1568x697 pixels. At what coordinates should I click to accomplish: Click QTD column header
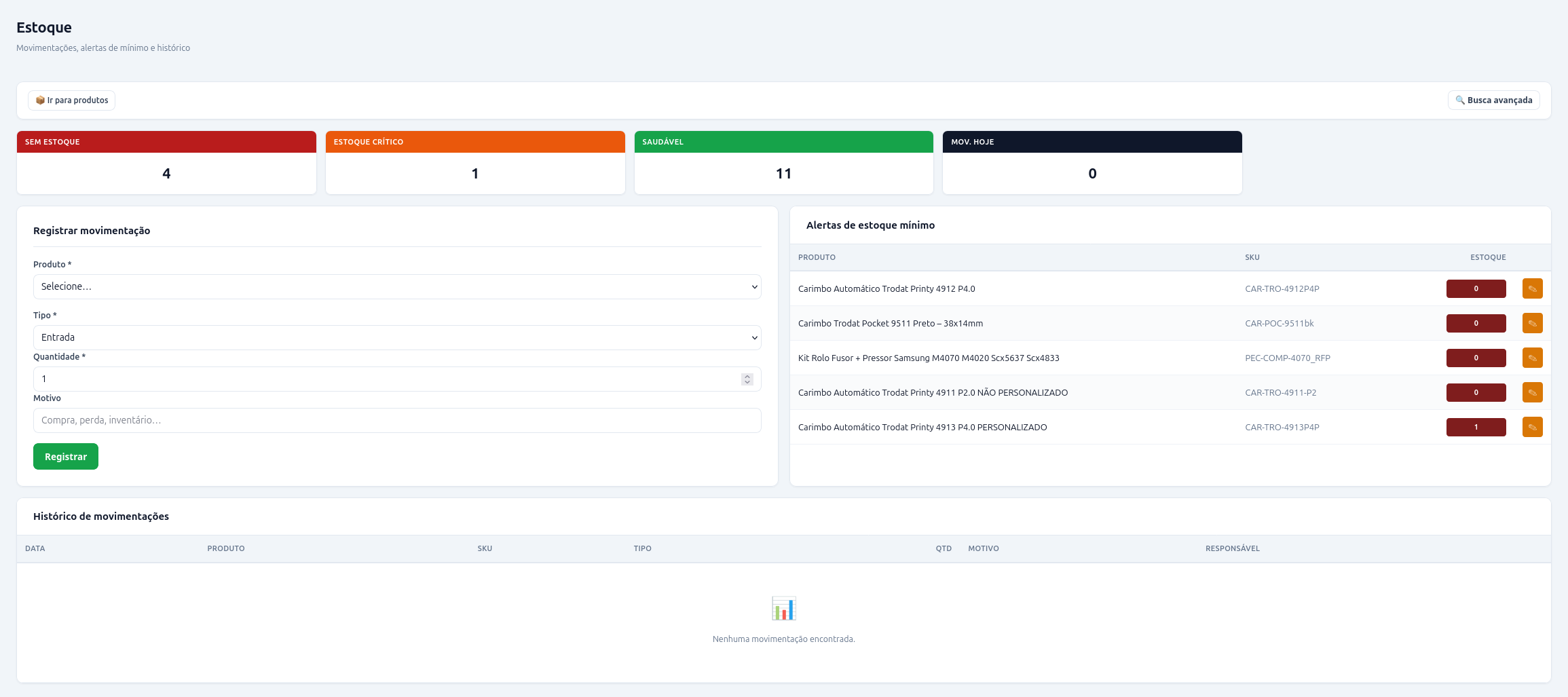point(944,548)
